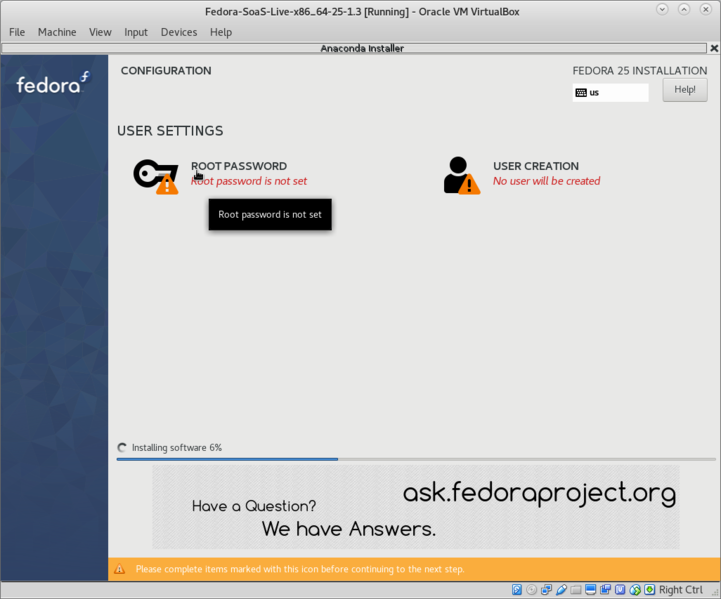Click the installing software progress bar

[x=416, y=459]
